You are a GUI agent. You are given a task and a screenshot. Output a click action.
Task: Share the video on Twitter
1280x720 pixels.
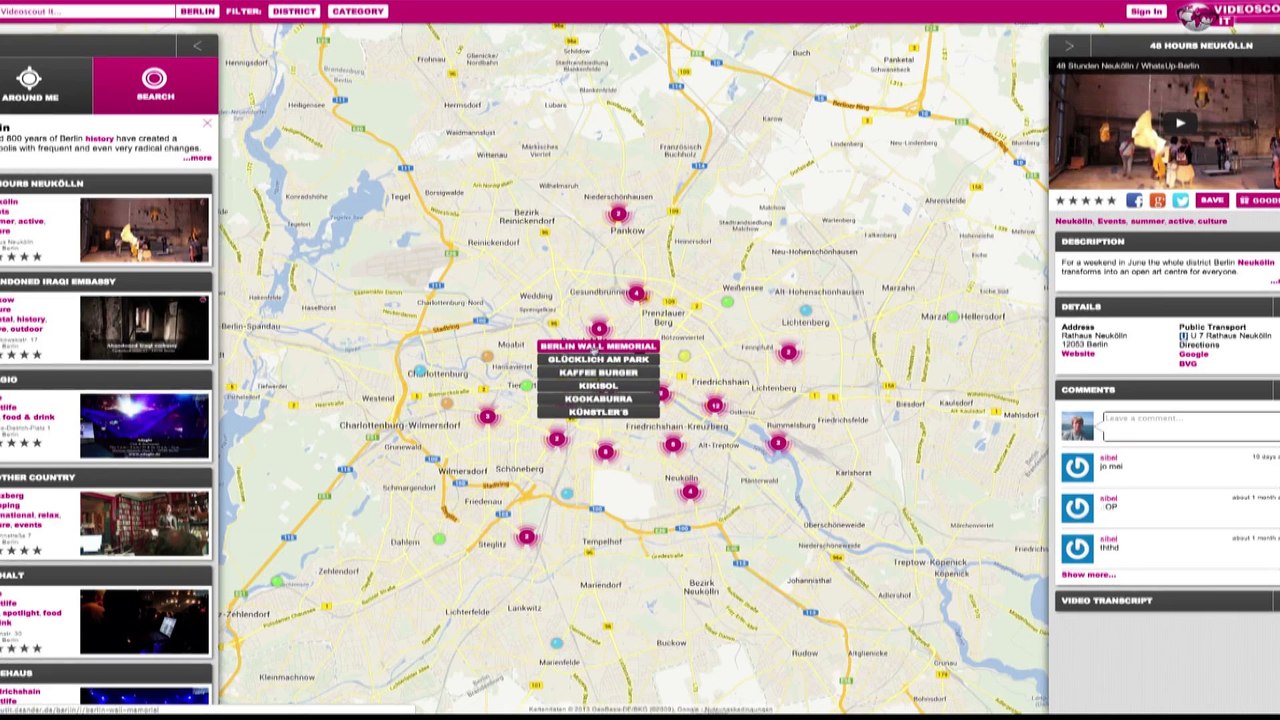point(1181,201)
